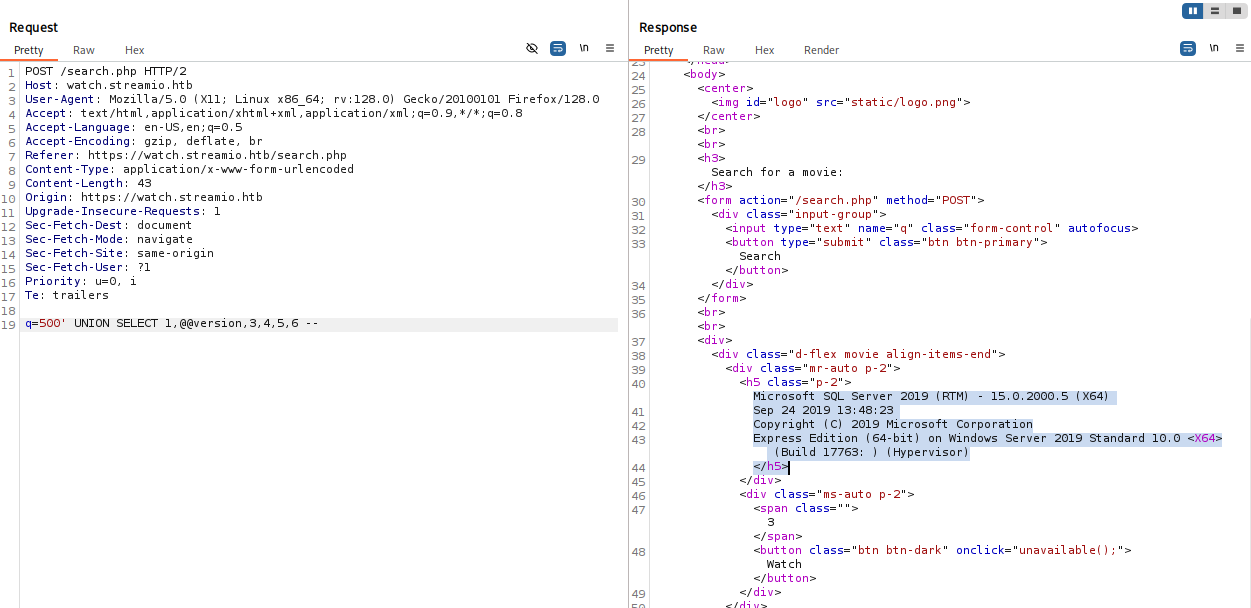
Task: Click the button type="submit" line in Response
Action: click(886, 242)
